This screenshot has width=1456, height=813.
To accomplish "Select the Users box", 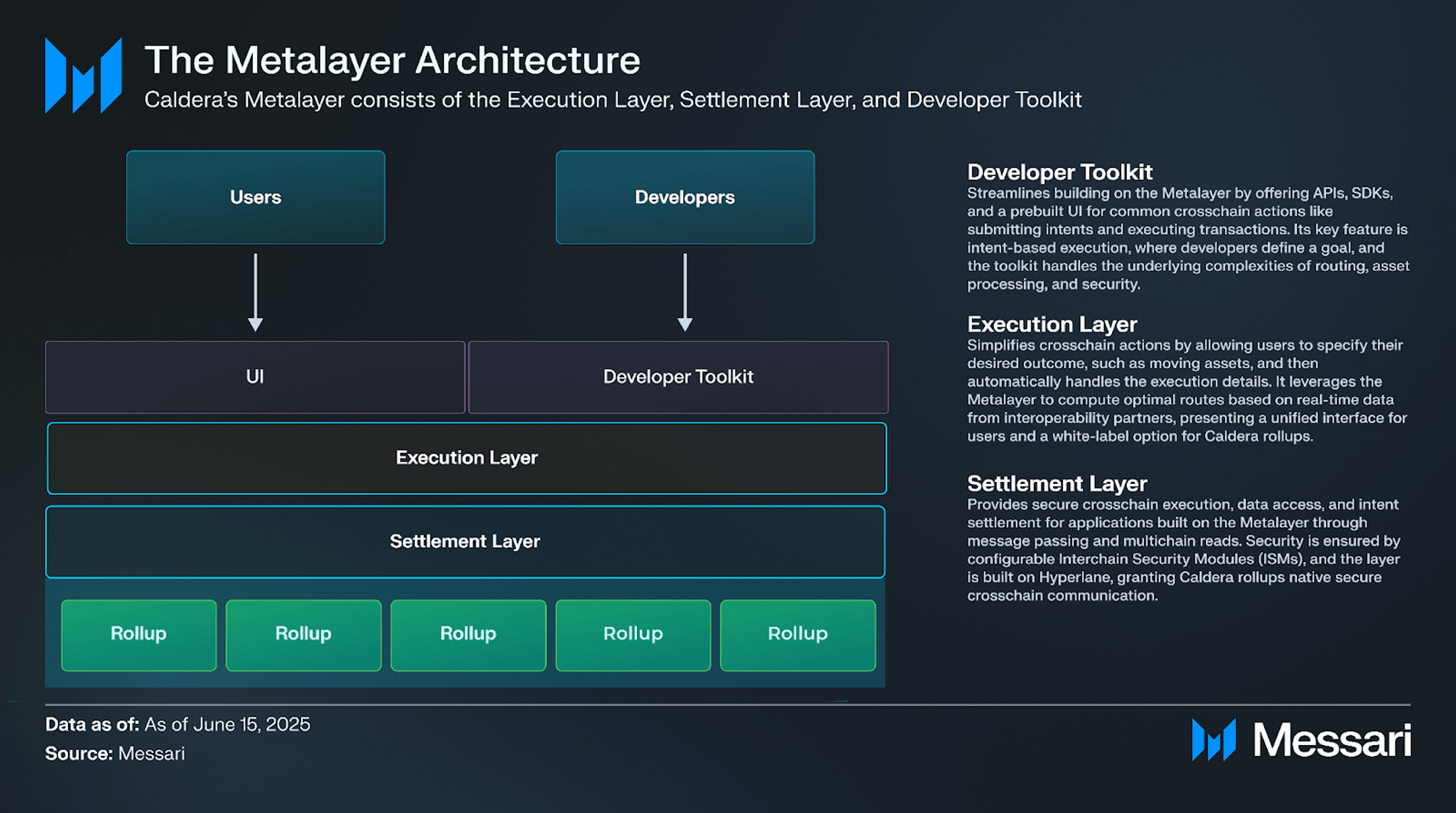I will [x=255, y=197].
